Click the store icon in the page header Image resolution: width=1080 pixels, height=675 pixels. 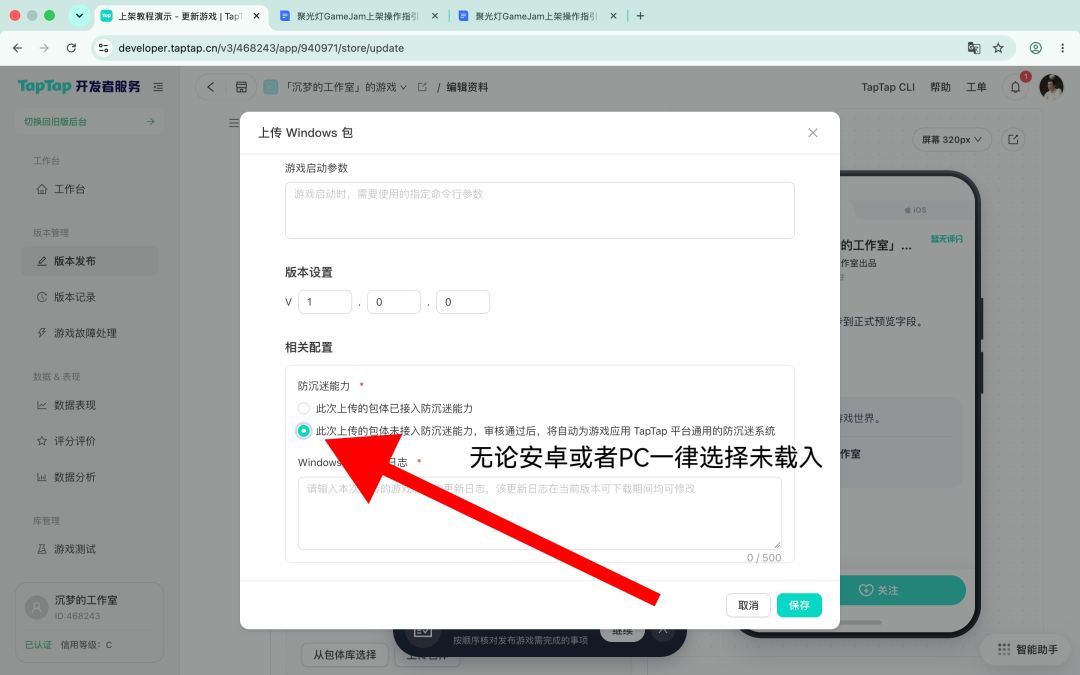click(241, 87)
